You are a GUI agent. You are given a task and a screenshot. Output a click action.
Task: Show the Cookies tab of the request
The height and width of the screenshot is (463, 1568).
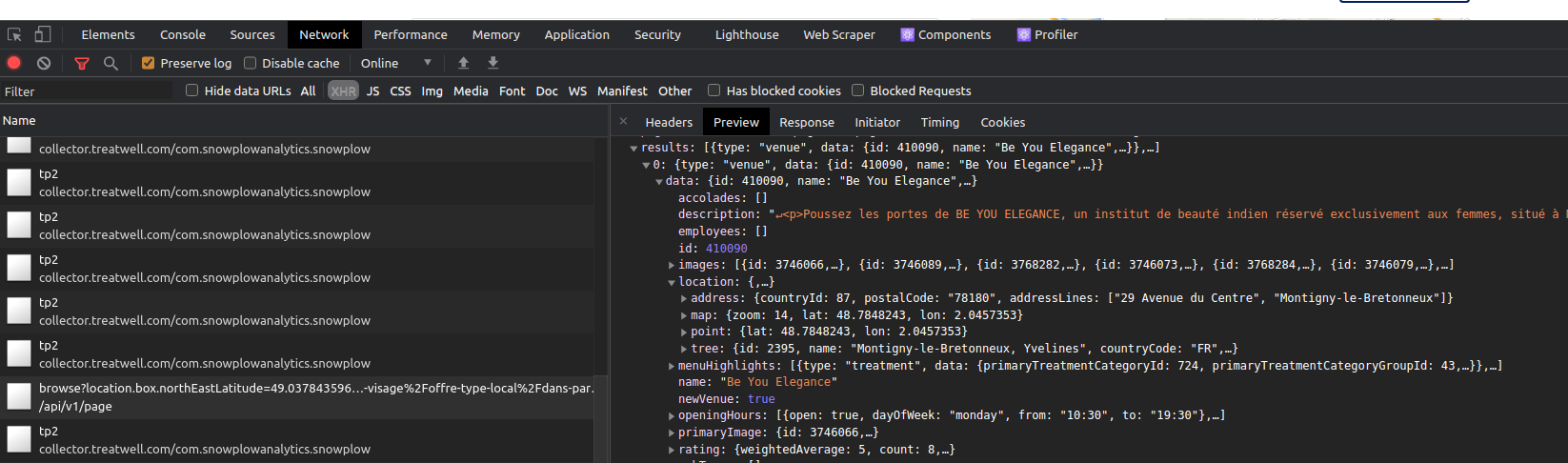(1003, 122)
